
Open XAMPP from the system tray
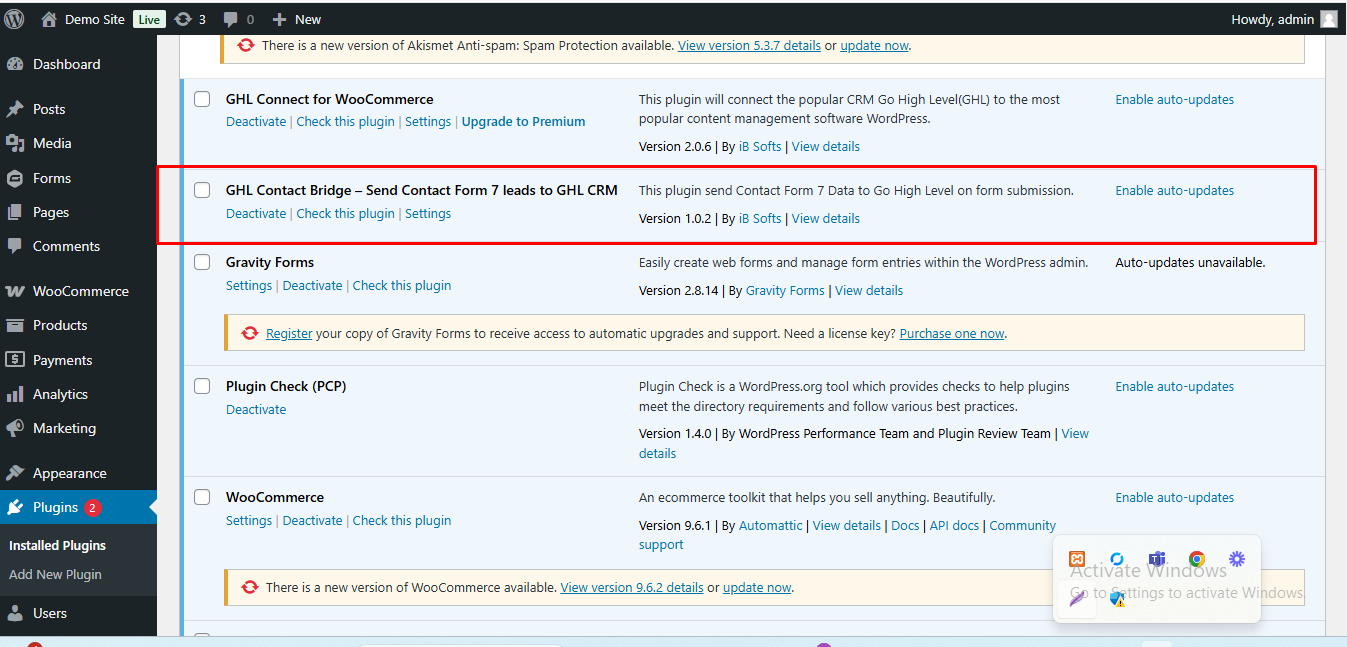click(x=1077, y=559)
